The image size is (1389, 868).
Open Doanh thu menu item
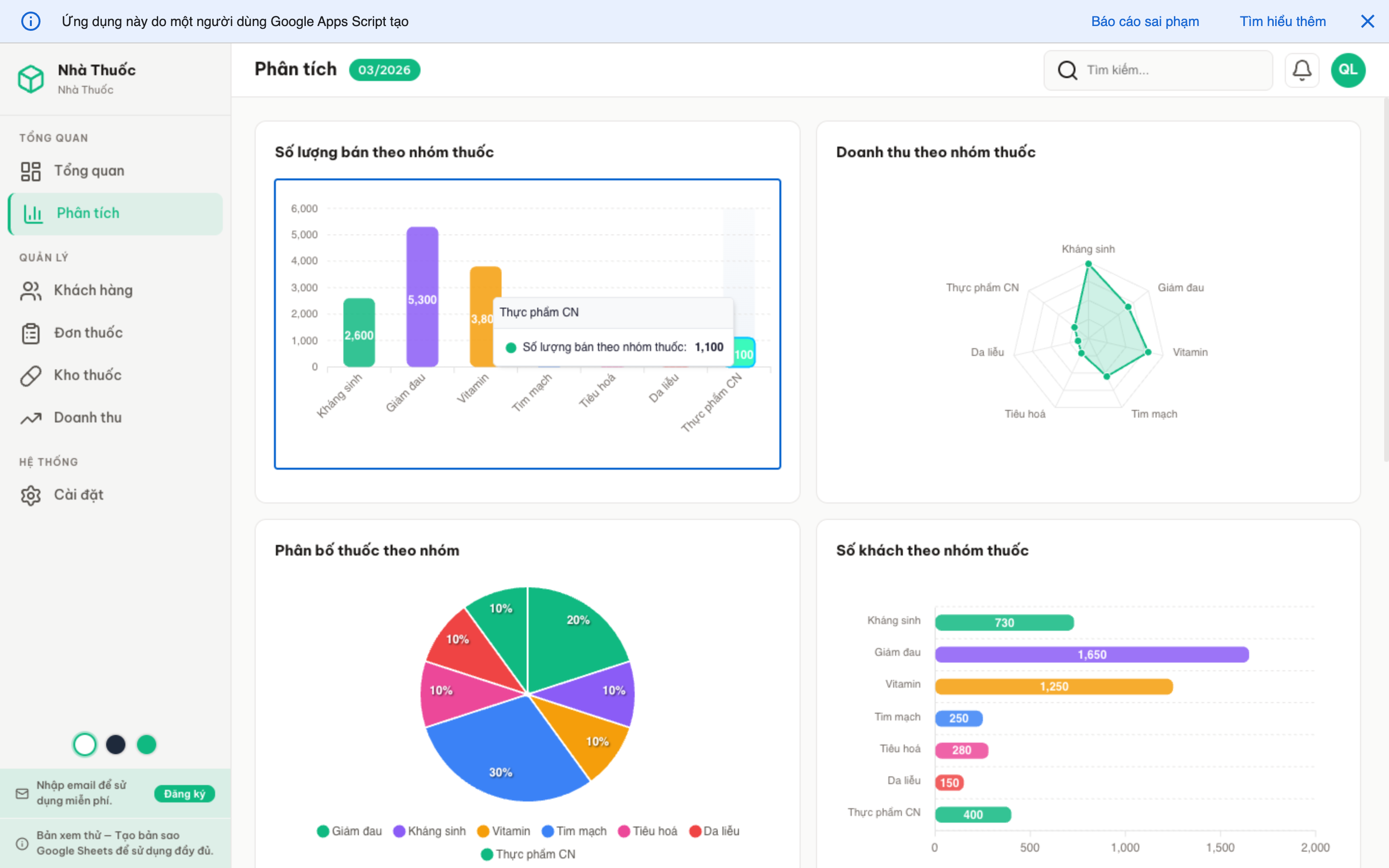tap(88, 418)
